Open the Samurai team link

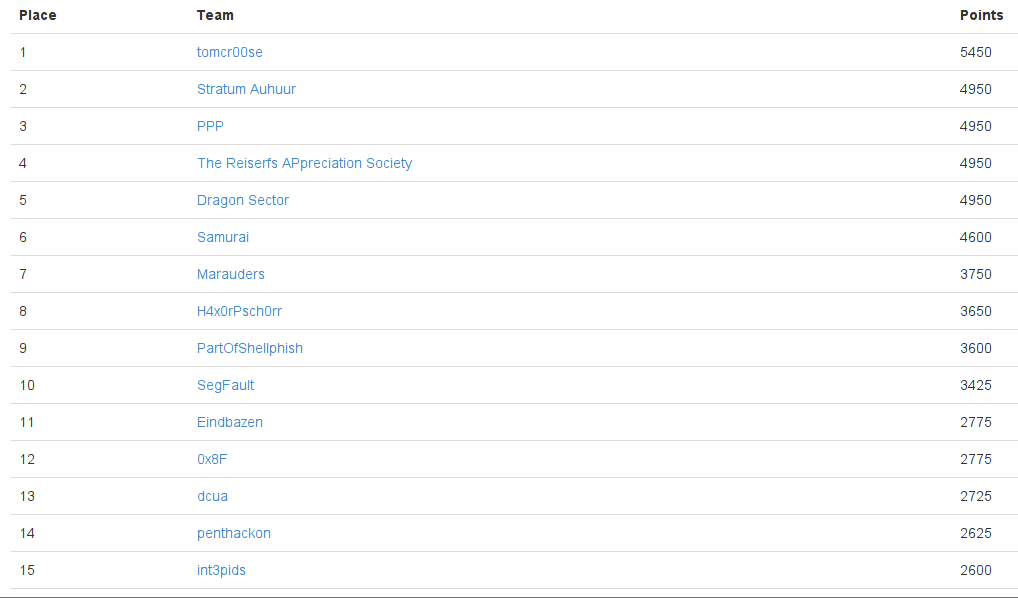pyautogui.click(x=223, y=237)
